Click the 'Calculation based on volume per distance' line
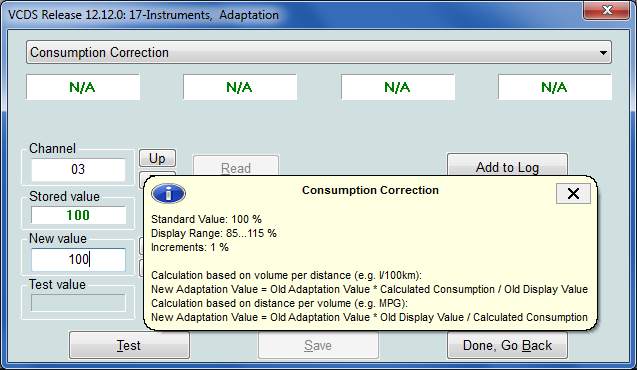 [286, 275]
